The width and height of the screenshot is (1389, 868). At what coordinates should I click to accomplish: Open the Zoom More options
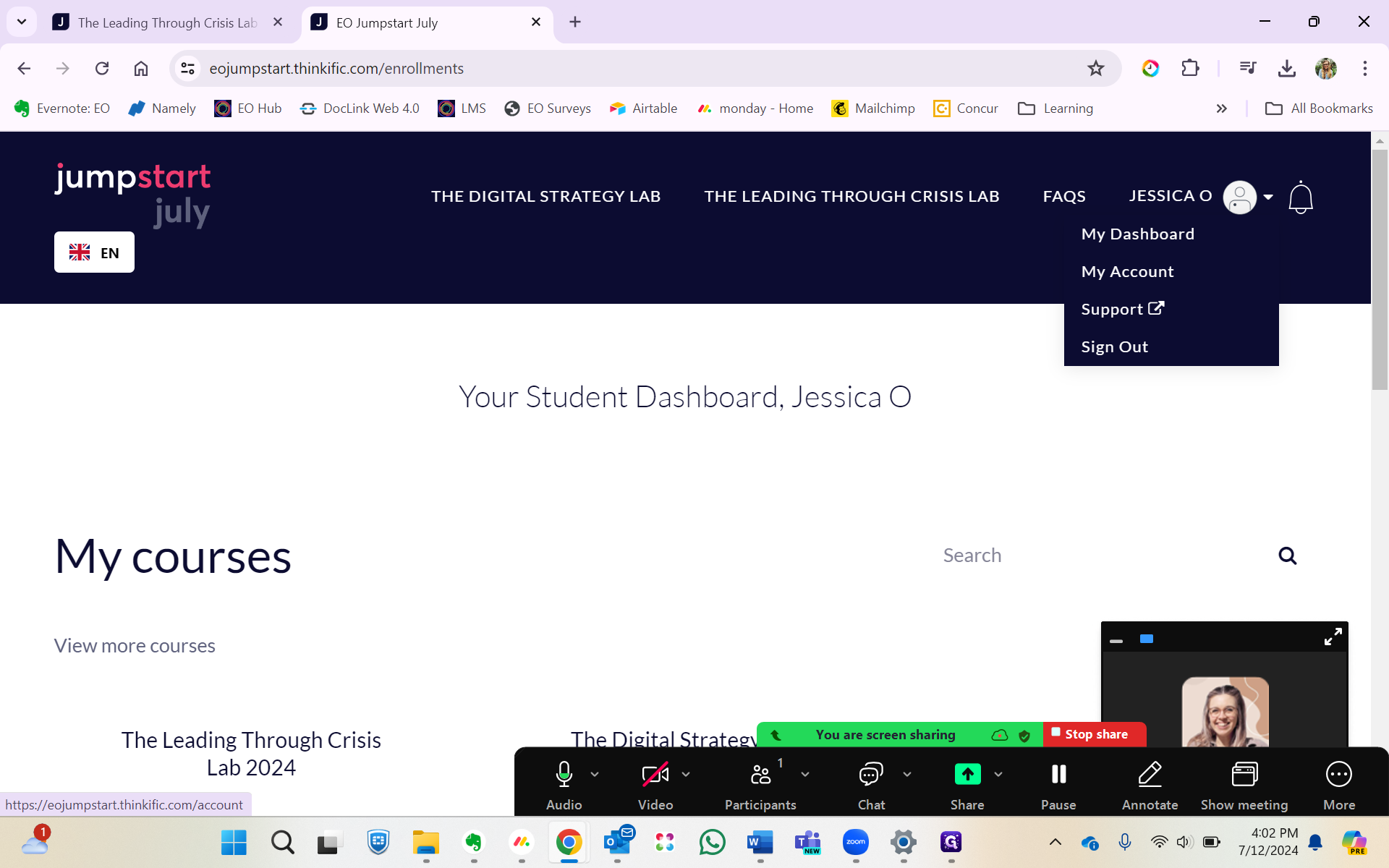(1339, 784)
